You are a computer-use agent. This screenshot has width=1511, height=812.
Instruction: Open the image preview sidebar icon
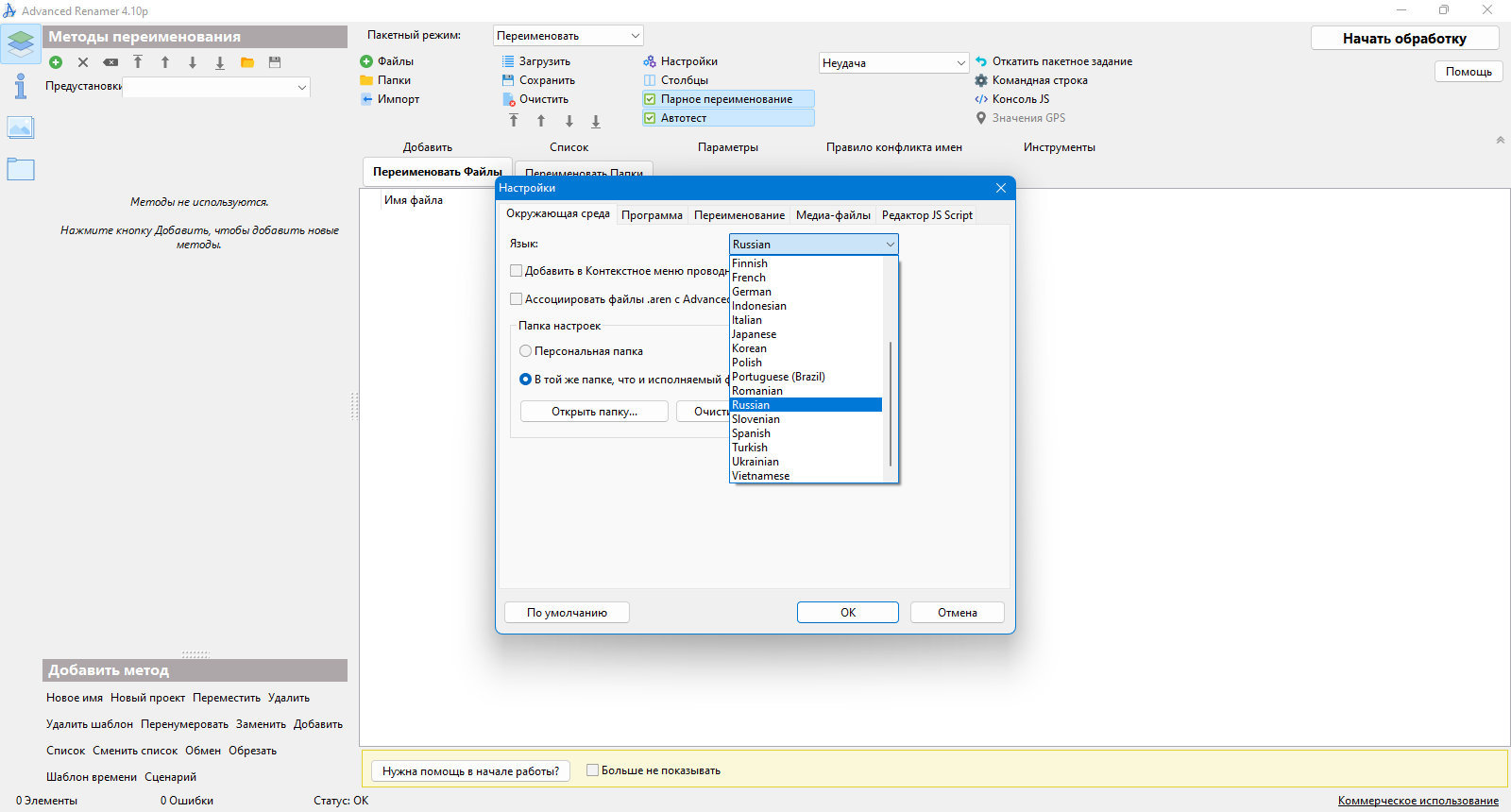20,127
